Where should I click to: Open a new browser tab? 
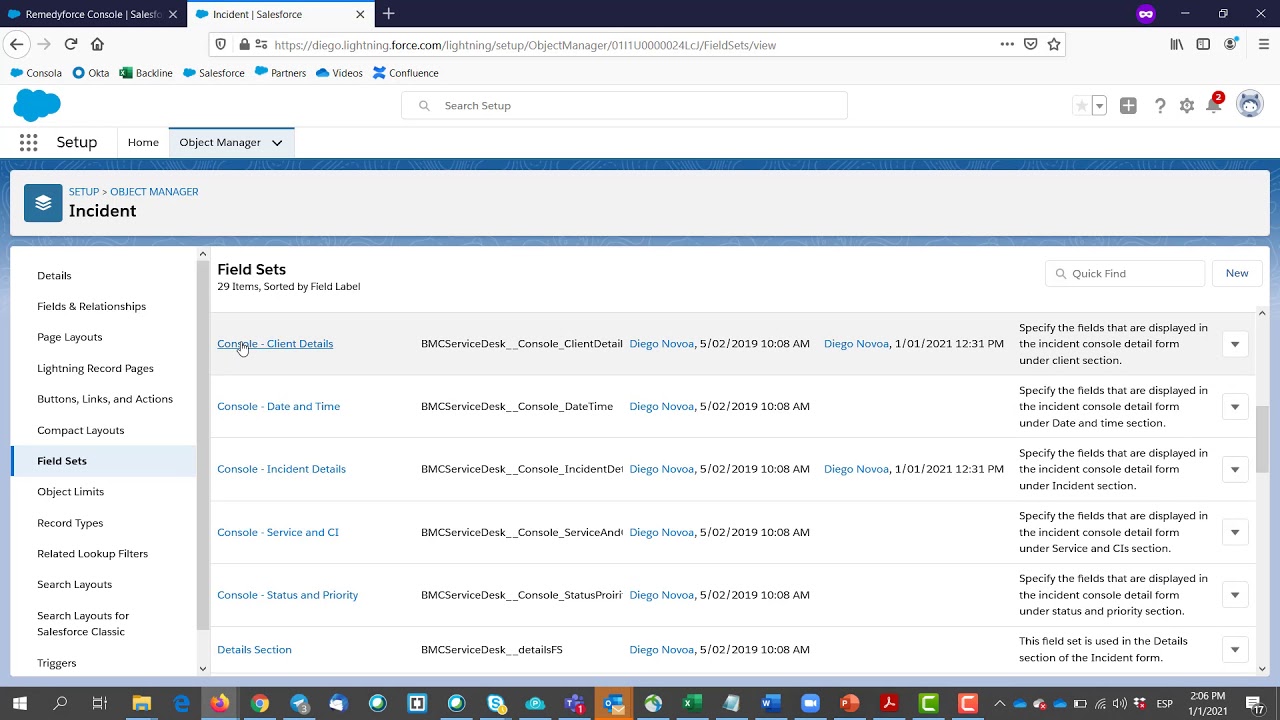pos(388,14)
